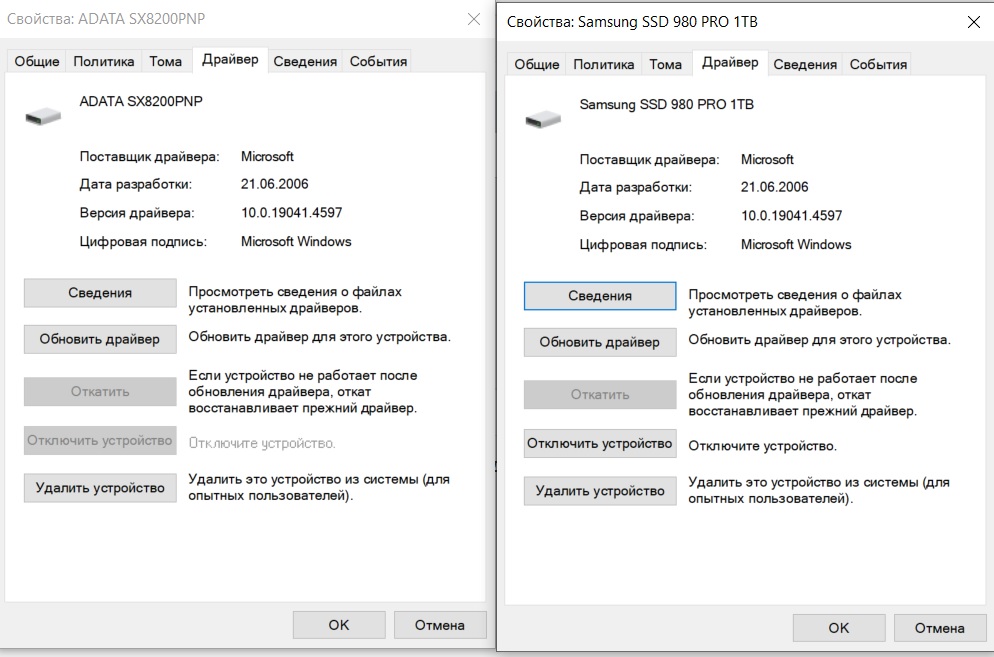Click Удалить устройство in Samsung window
Screen dimensions: 994x657
click(x=600, y=491)
